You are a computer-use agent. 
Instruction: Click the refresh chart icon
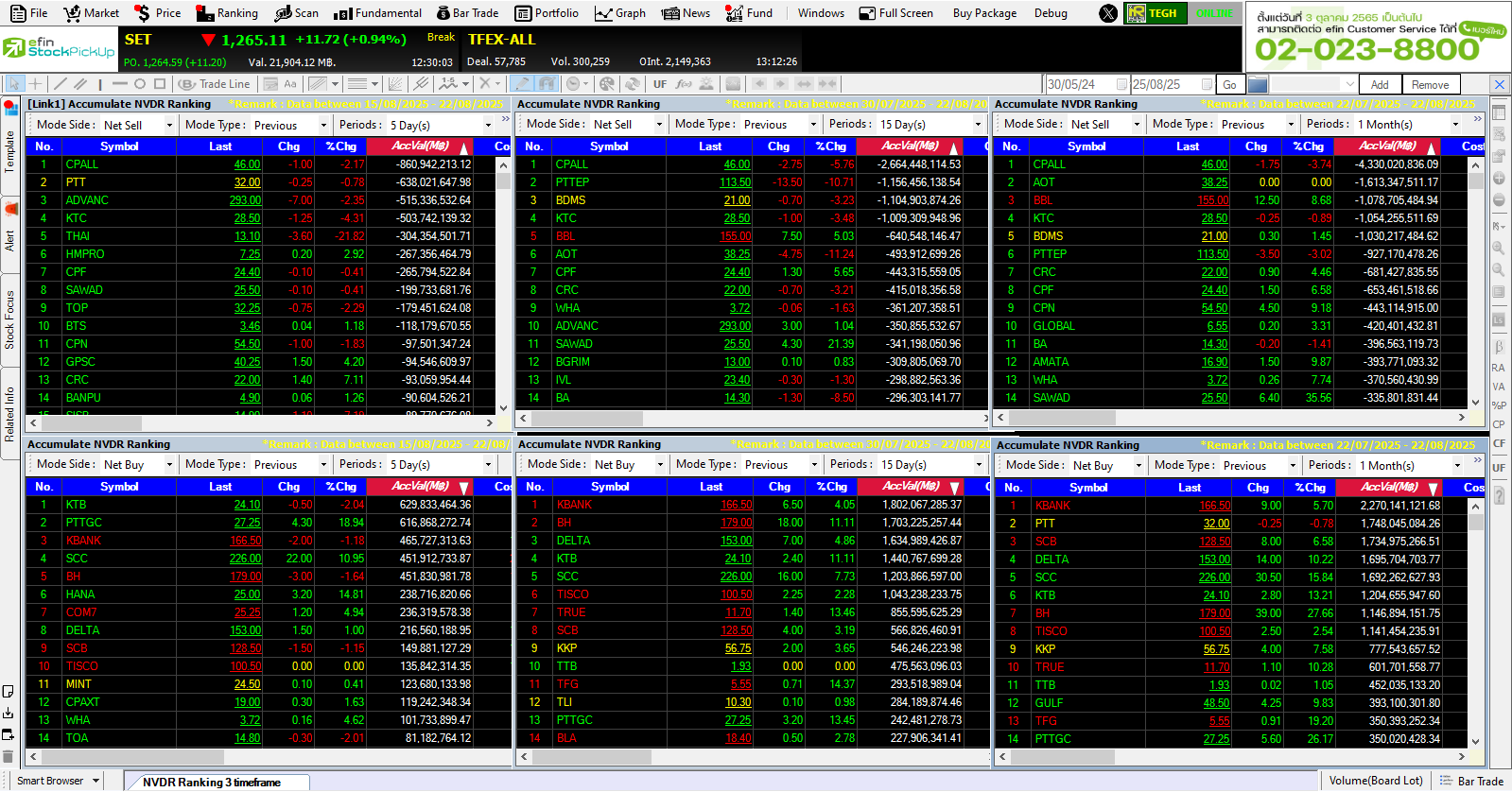632,84
